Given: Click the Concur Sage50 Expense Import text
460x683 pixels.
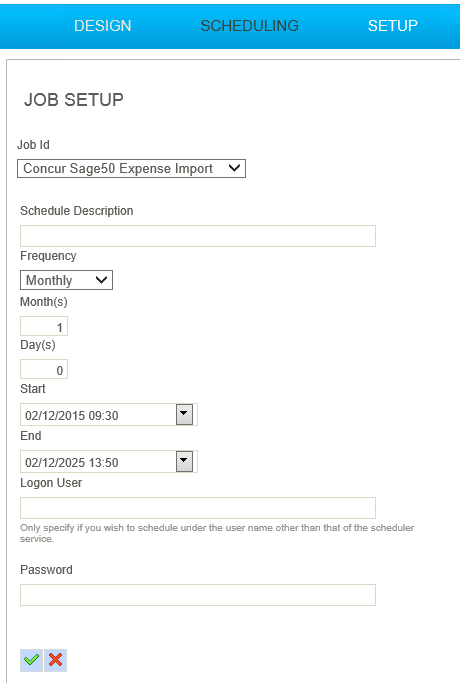Looking at the screenshot, I should click(118, 169).
